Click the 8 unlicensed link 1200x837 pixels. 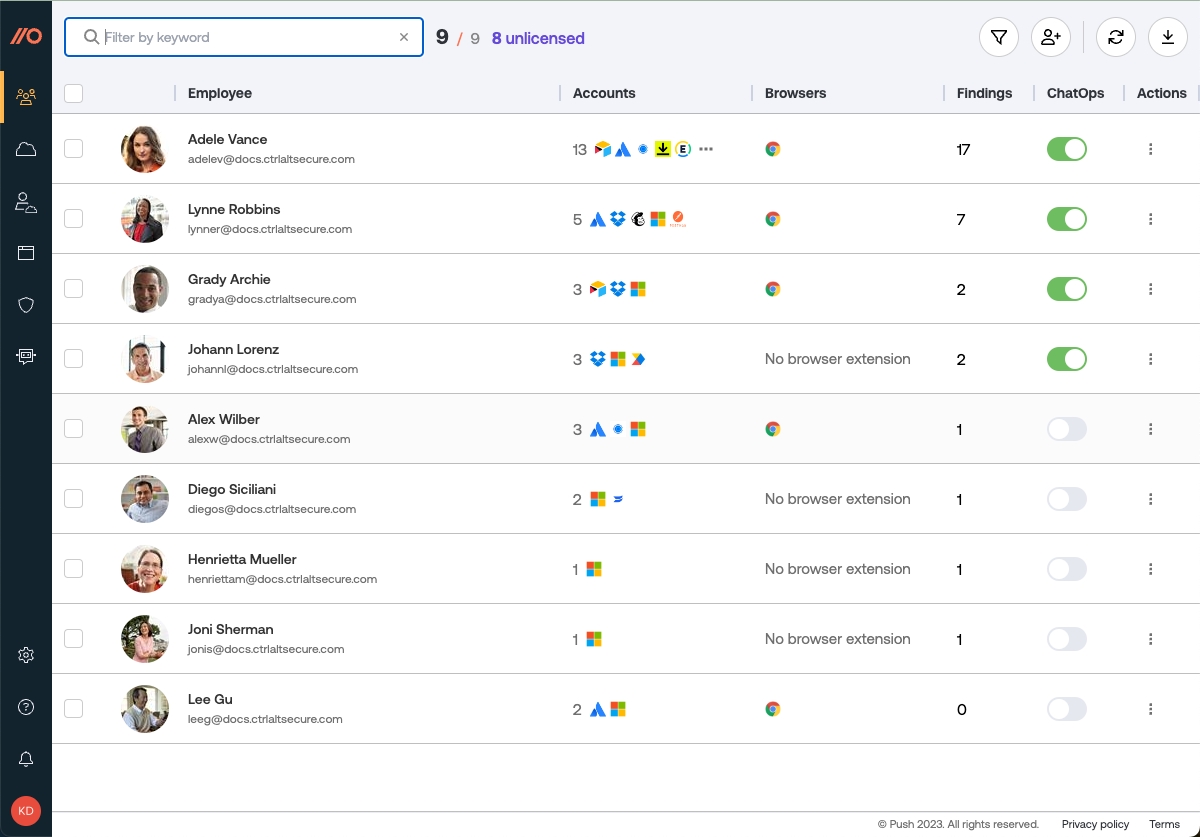click(x=537, y=37)
